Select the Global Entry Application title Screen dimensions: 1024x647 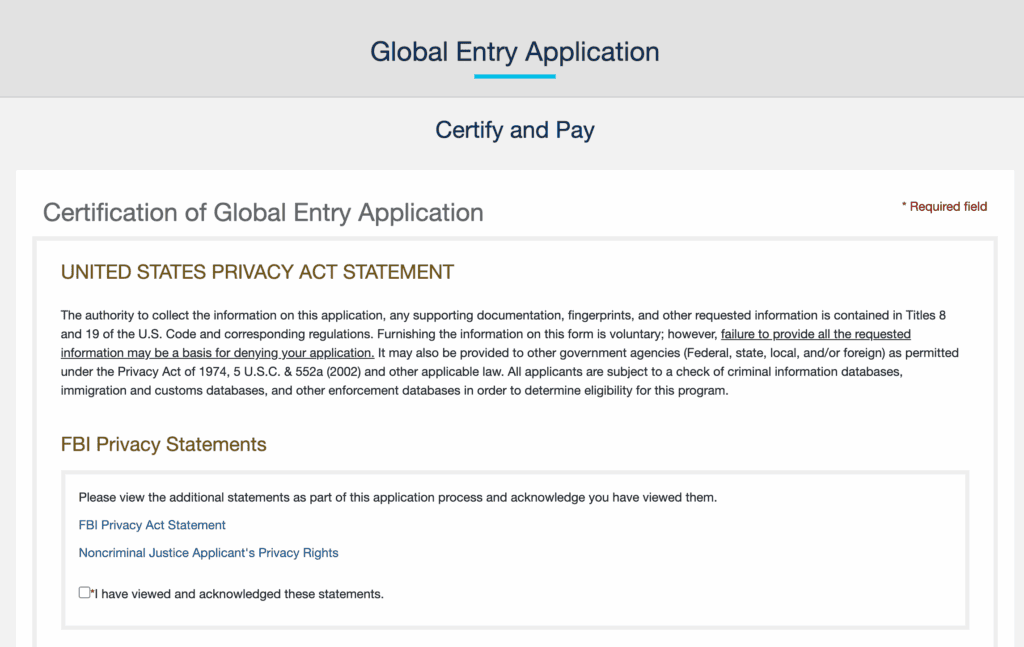pos(514,51)
